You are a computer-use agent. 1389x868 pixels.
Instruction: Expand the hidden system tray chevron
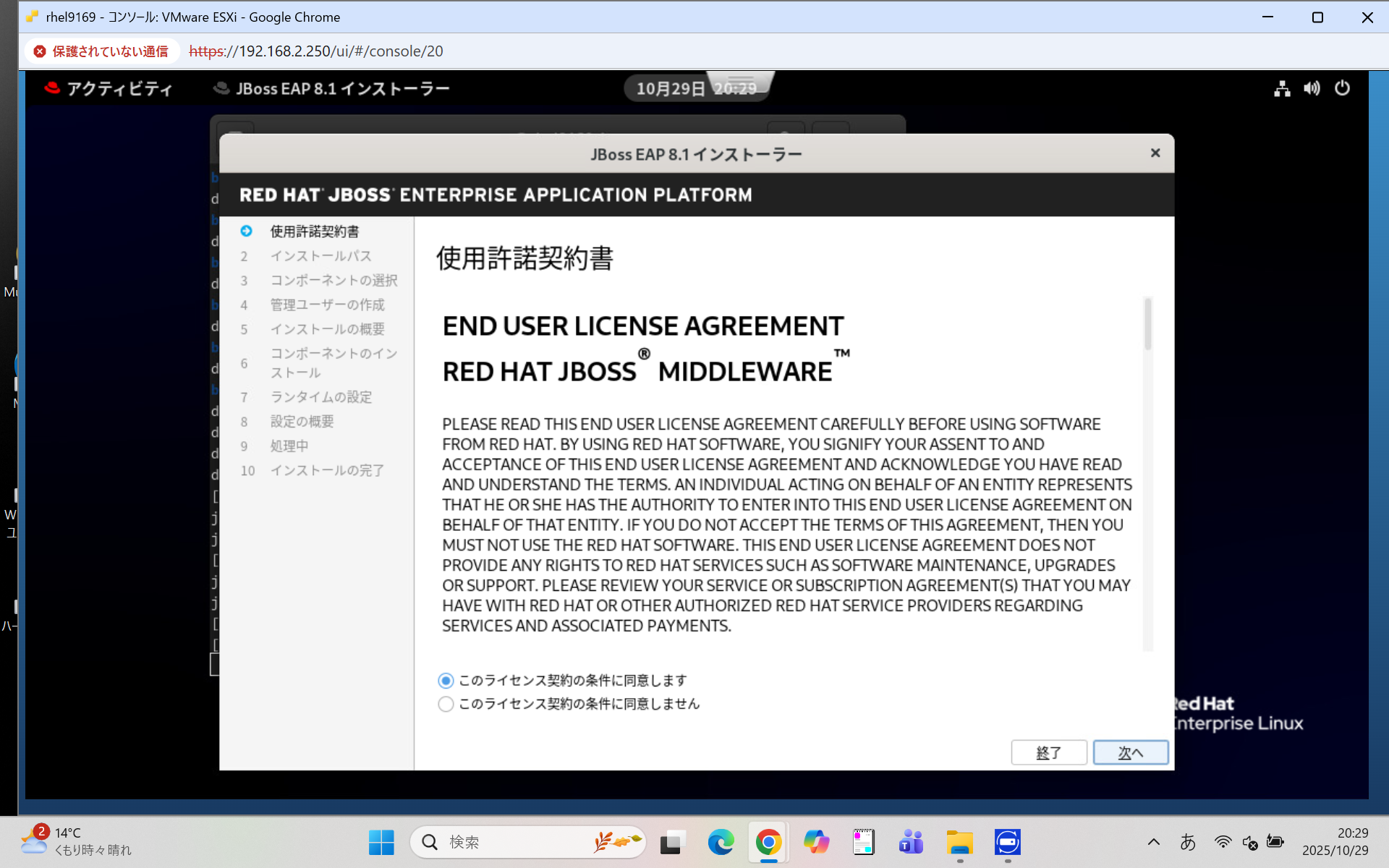tap(1153, 842)
